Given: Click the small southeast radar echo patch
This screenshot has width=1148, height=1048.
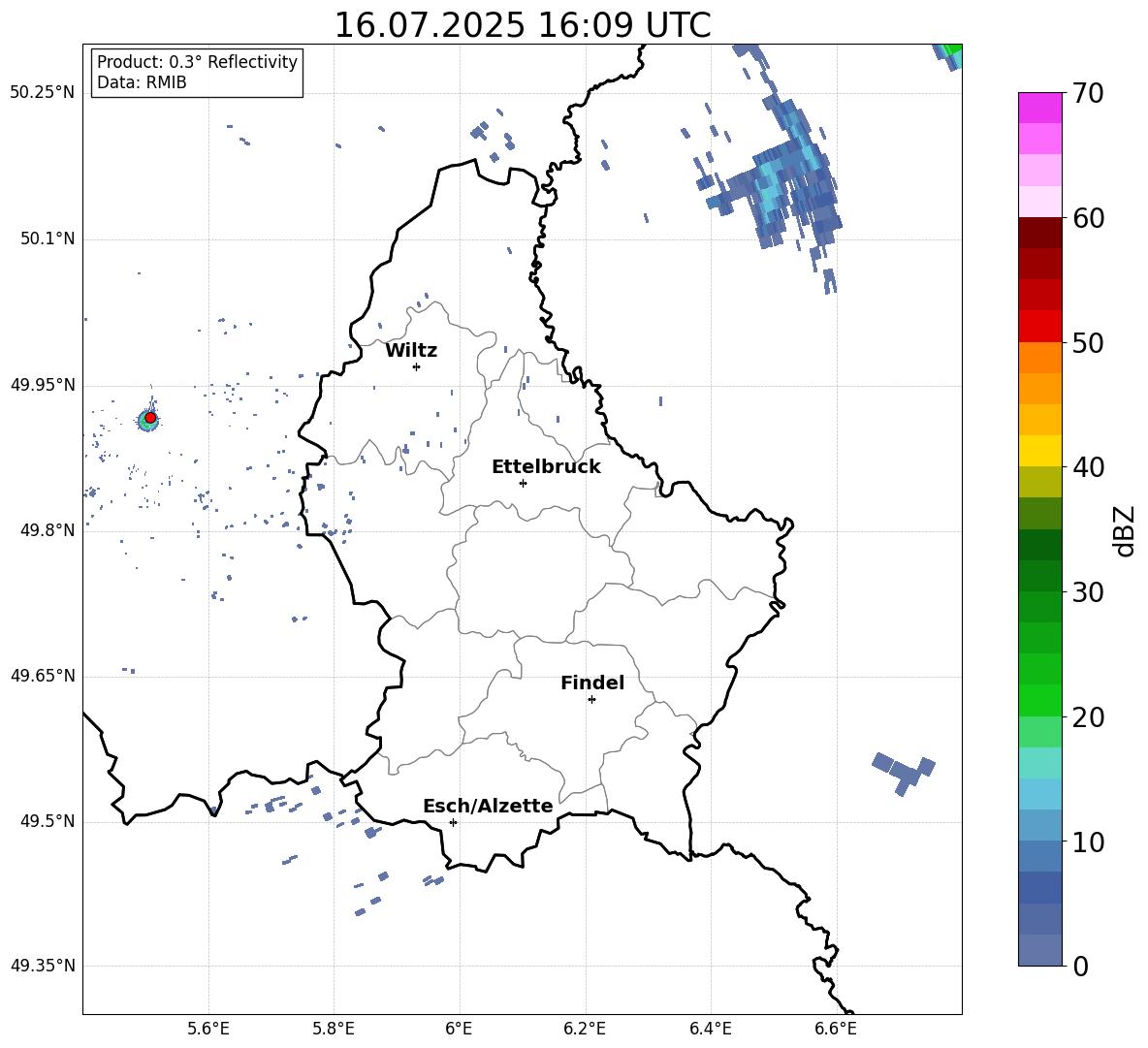Looking at the screenshot, I should pyautogui.click(x=905, y=773).
